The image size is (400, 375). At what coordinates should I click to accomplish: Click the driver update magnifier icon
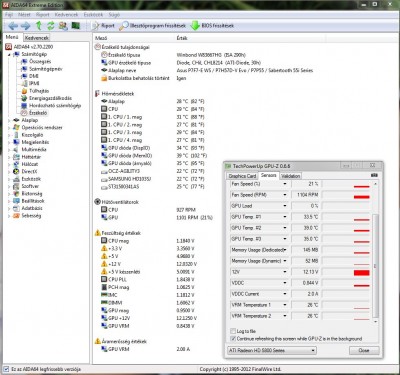[x=124, y=26]
